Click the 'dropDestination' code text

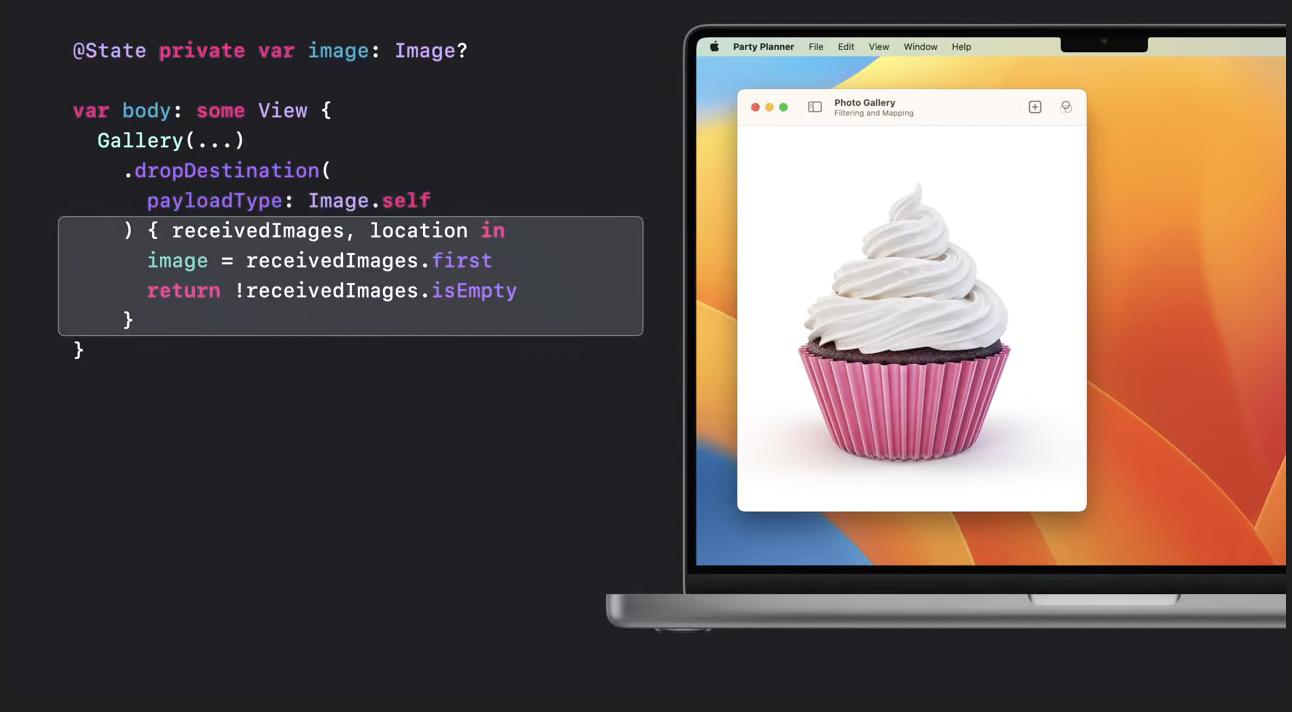click(227, 171)
